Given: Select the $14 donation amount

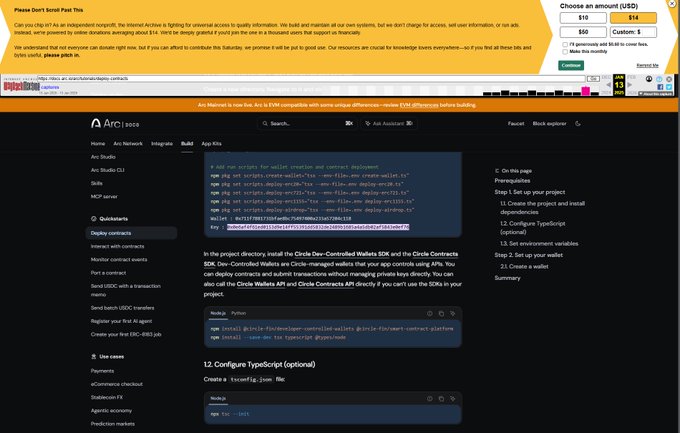Looking at the screenshot, I should tap(633, 18).
